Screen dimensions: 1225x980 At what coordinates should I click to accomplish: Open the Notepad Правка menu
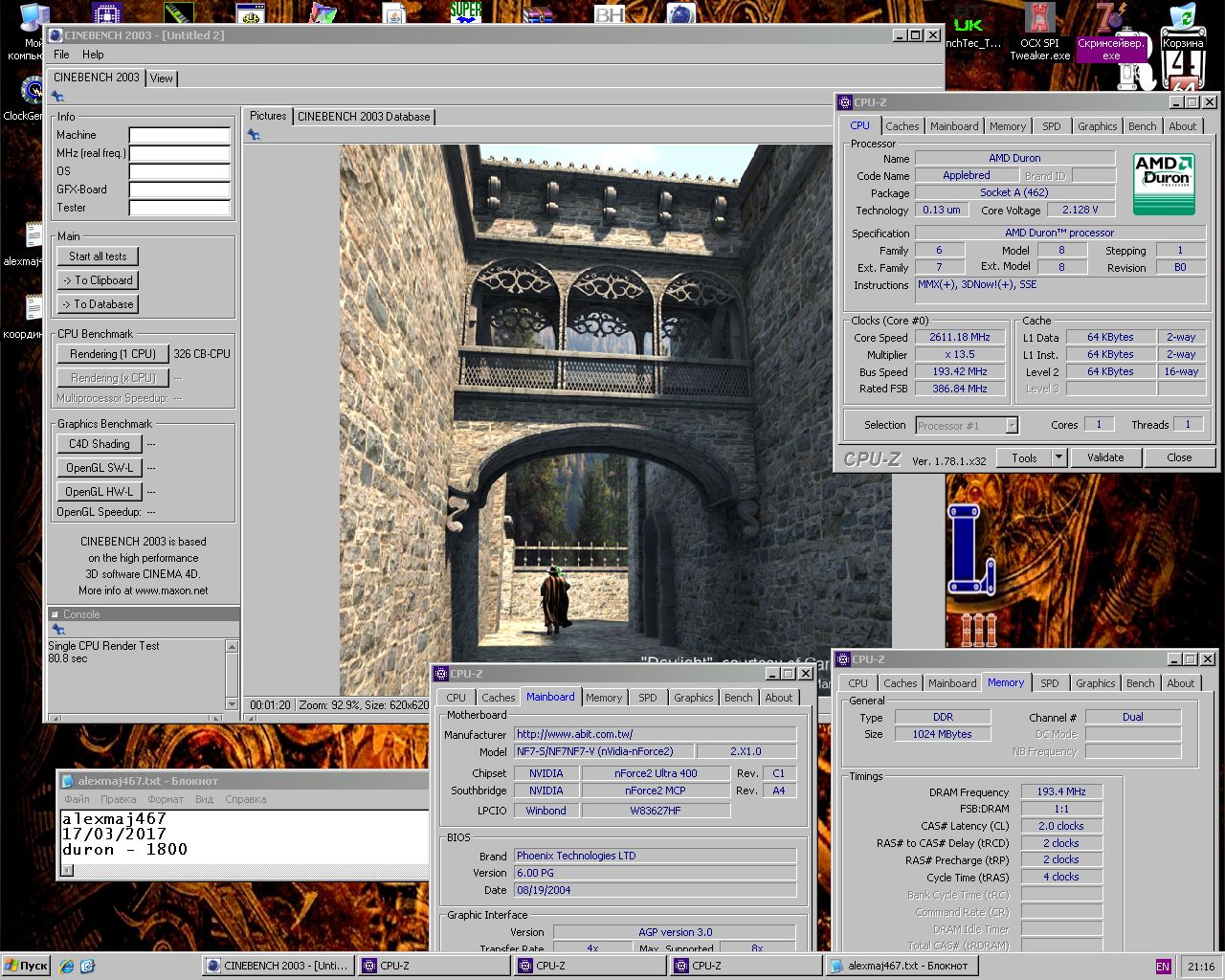tap(118, 799)
